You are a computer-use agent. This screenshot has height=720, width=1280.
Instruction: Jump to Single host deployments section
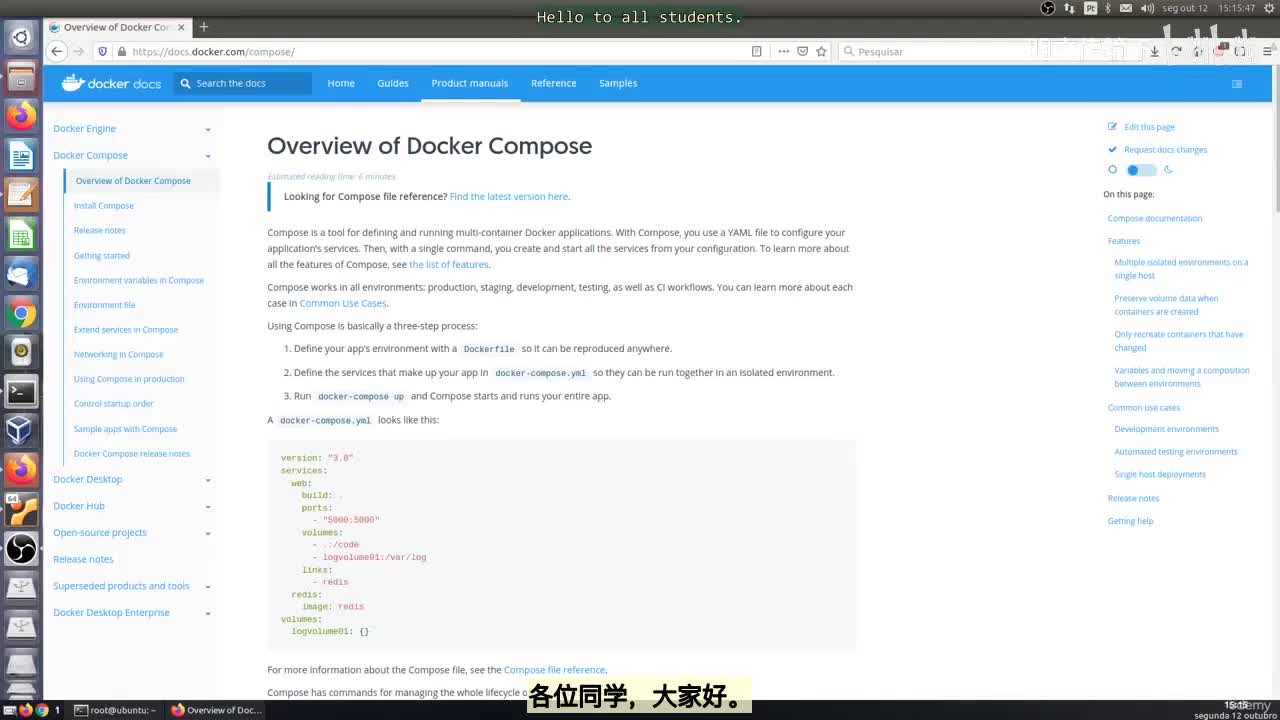click(1160, 475)
